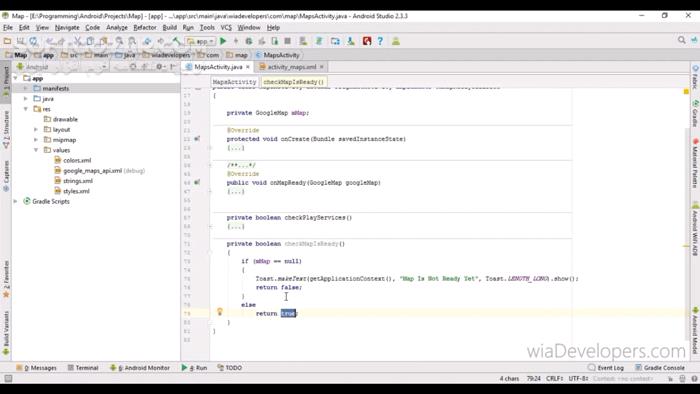
Task: Click the Save All toolbar icon
Action: coord(21,41)
